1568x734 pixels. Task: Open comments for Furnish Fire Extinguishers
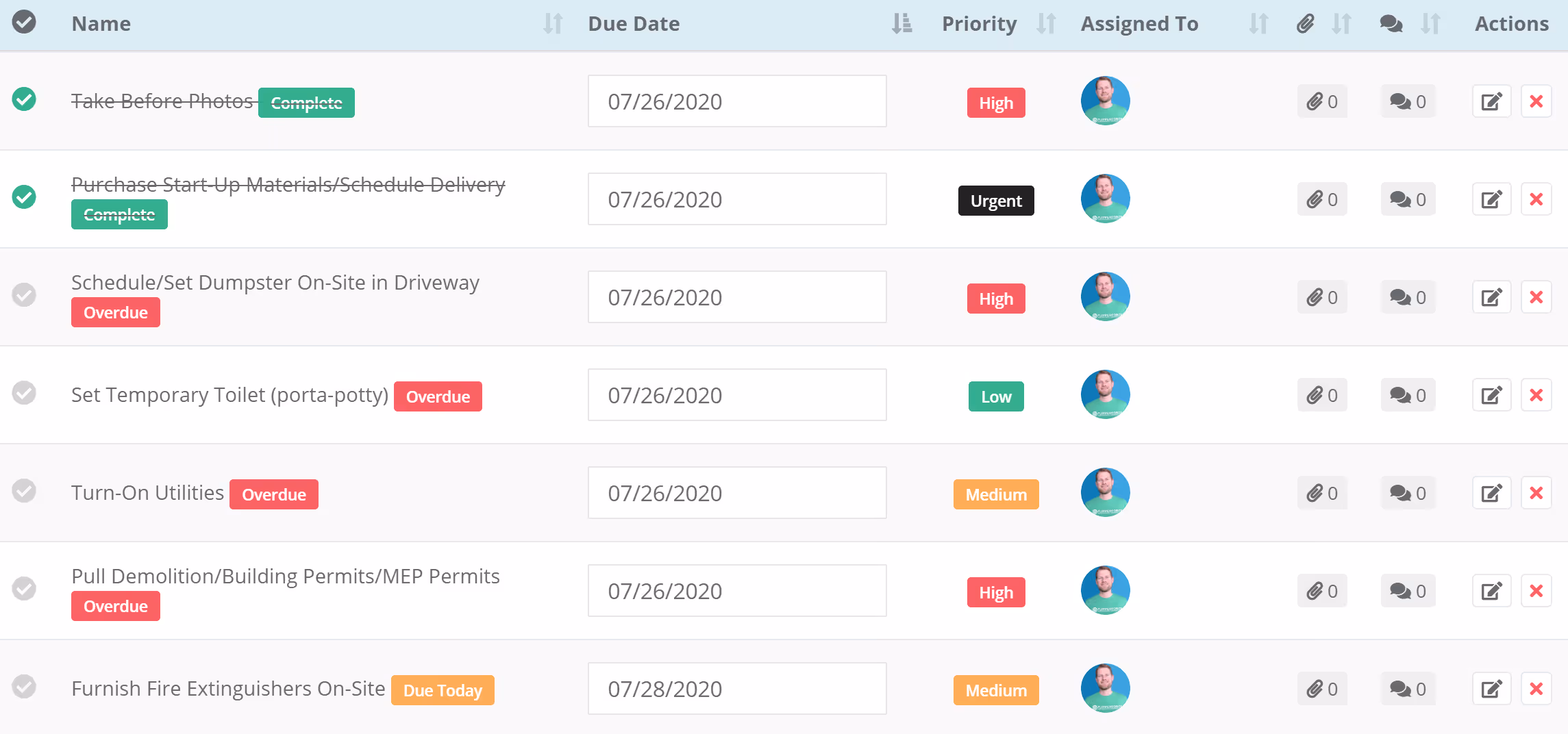[x=1408, y=689]
